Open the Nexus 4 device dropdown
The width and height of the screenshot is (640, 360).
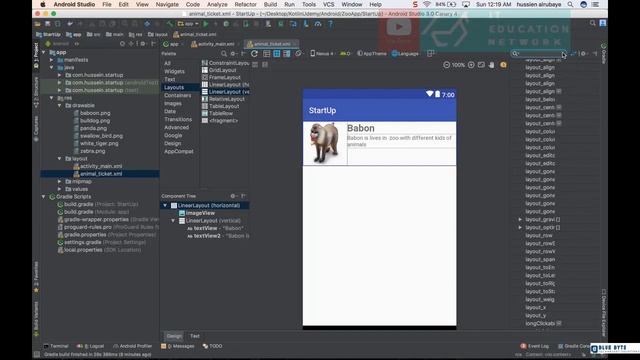click(322, 53)
